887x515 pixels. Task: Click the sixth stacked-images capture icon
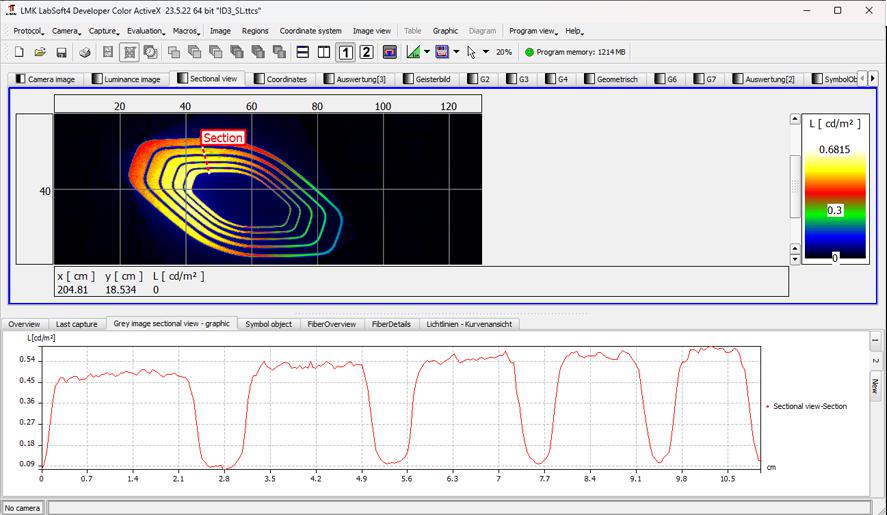(x=279, y=52)
